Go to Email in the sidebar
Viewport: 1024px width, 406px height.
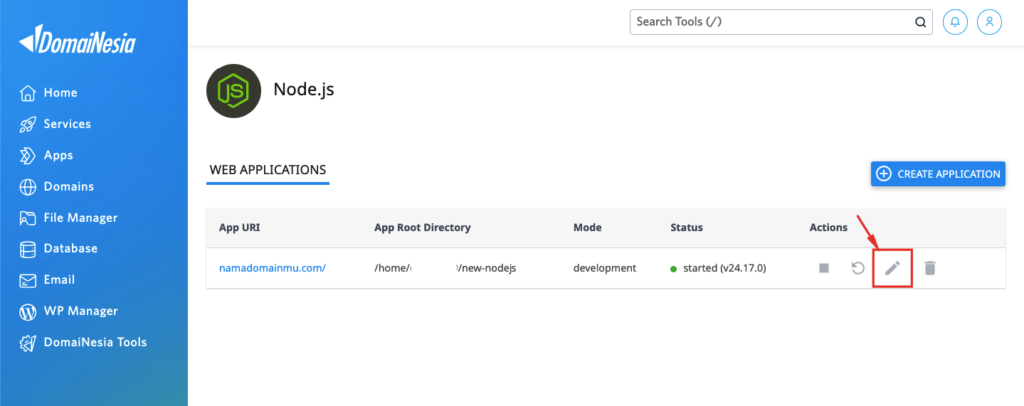[x=59, y=279]
